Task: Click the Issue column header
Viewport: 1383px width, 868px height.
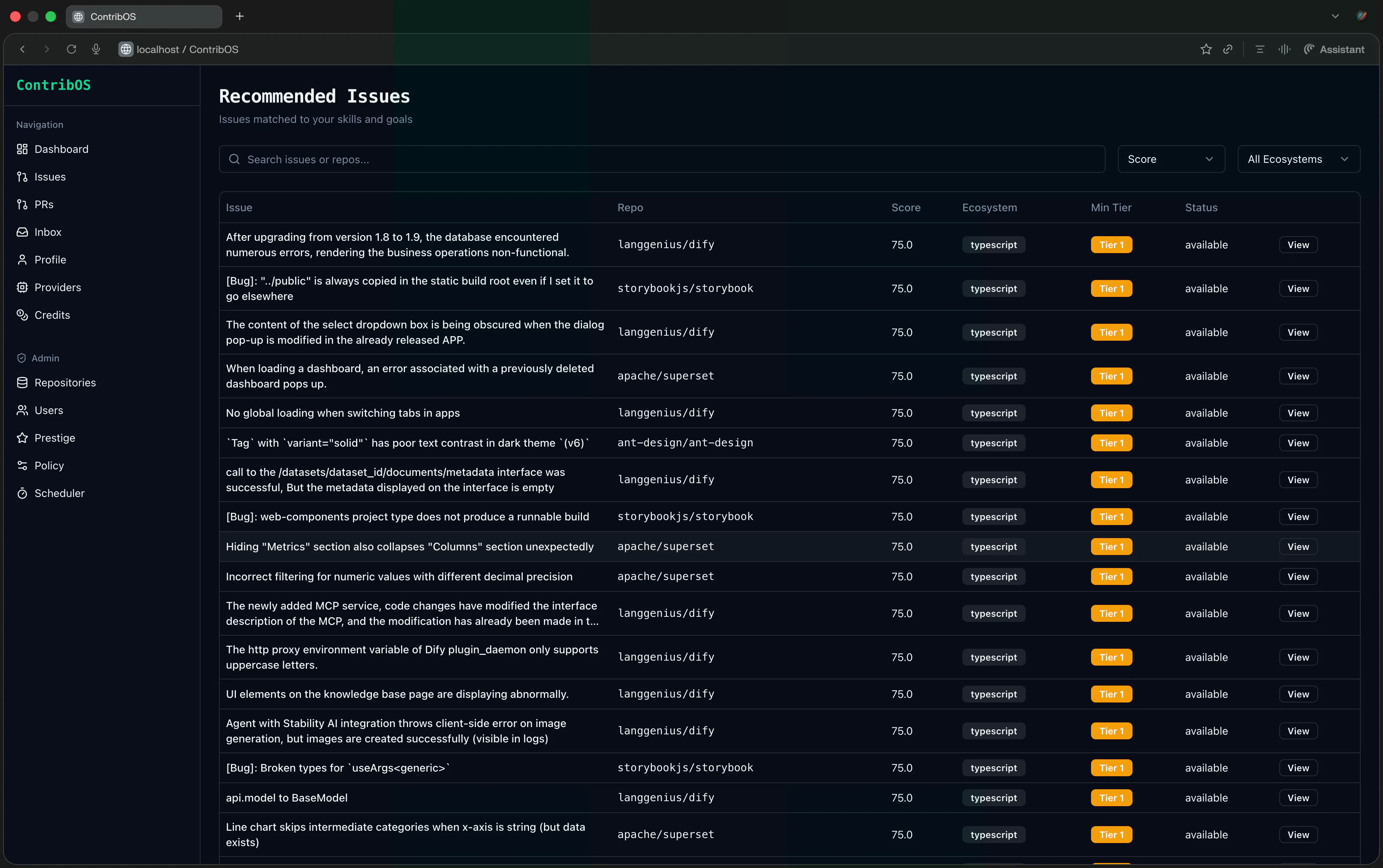Action: [239, 207]
